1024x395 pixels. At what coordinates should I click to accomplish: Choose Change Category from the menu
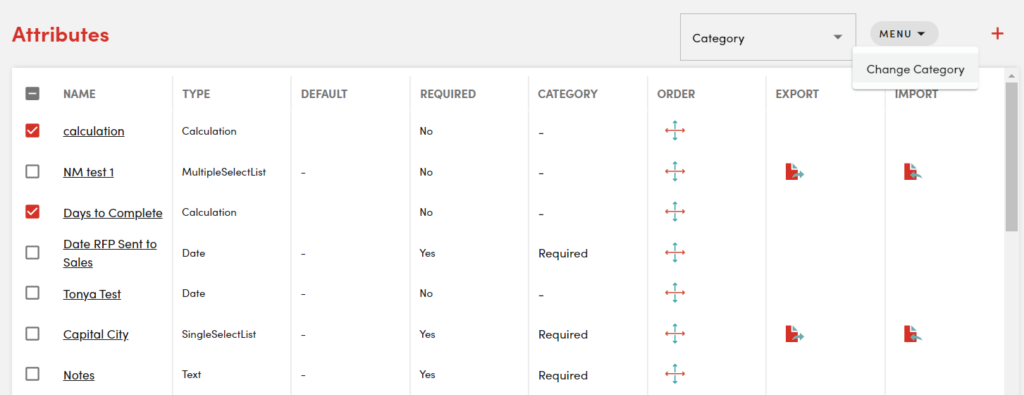pyautogui.click(x=915, y=69)
